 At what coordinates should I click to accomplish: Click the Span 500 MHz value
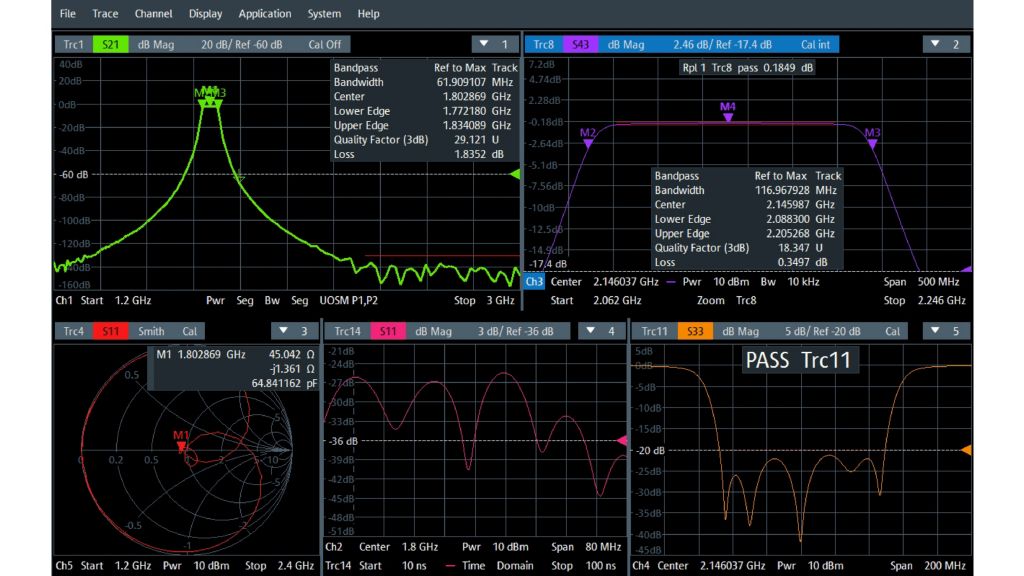tap(938, 281)
